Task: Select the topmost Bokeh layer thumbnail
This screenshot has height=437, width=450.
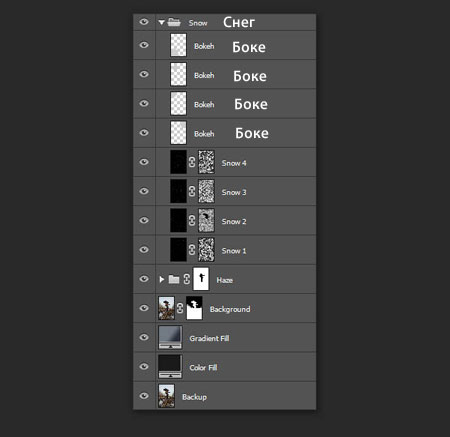Action: (178, 45)
